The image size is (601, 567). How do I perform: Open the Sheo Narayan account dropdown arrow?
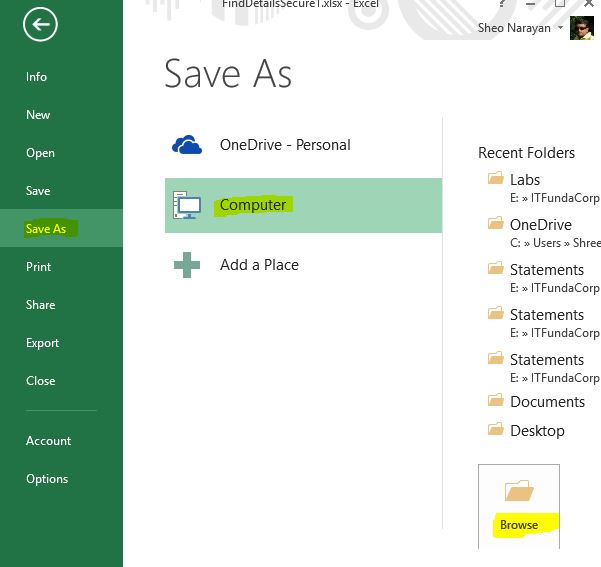tap(560, 28)
